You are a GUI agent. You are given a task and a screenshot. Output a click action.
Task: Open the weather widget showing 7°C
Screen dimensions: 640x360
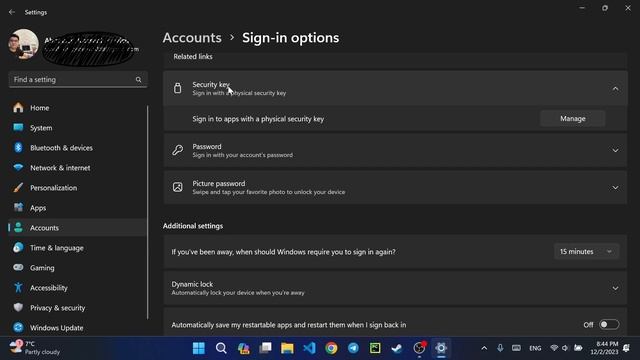[x=35, y=348]
